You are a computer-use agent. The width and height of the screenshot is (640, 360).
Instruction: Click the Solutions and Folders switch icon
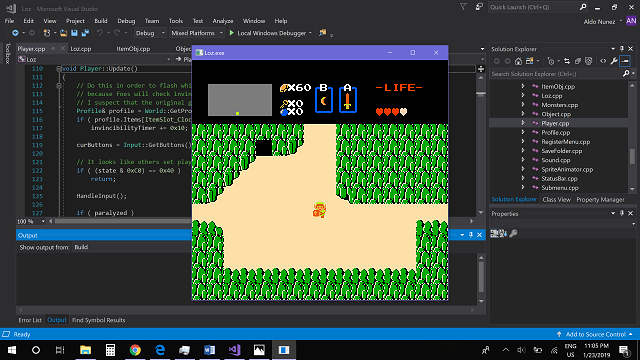click(x=529, y=61)
